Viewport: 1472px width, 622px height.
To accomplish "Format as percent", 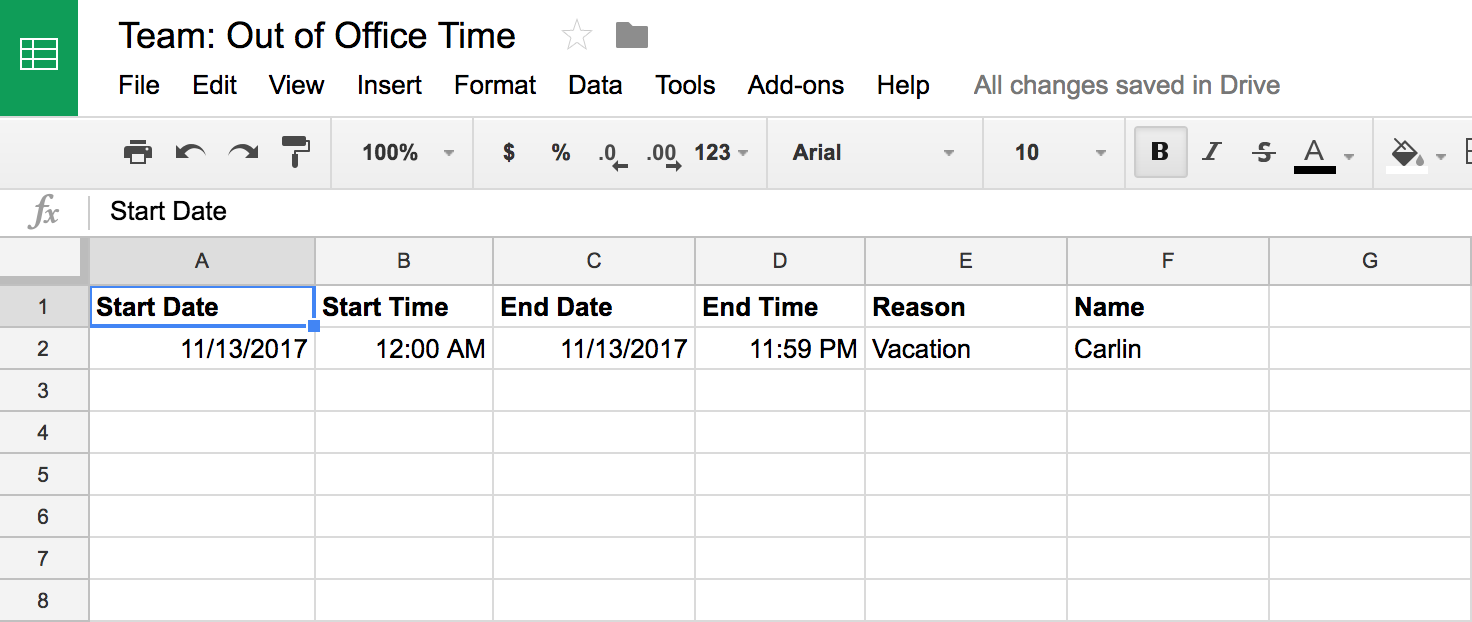I will (561, 152).
